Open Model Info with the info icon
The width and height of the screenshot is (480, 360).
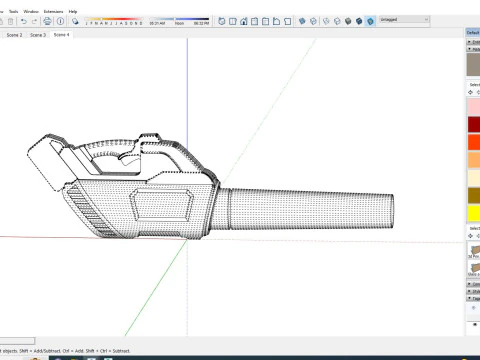(60, 21)
